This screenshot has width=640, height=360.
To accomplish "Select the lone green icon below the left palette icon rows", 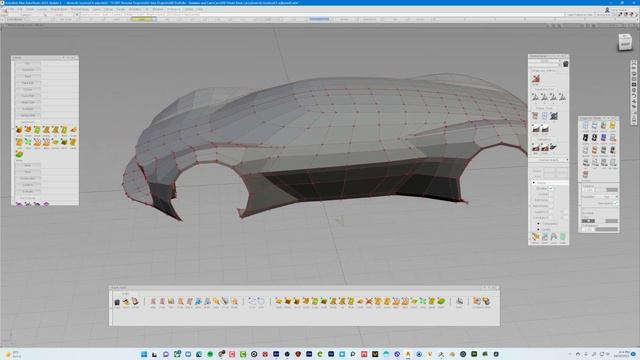I will pos(19,154).
